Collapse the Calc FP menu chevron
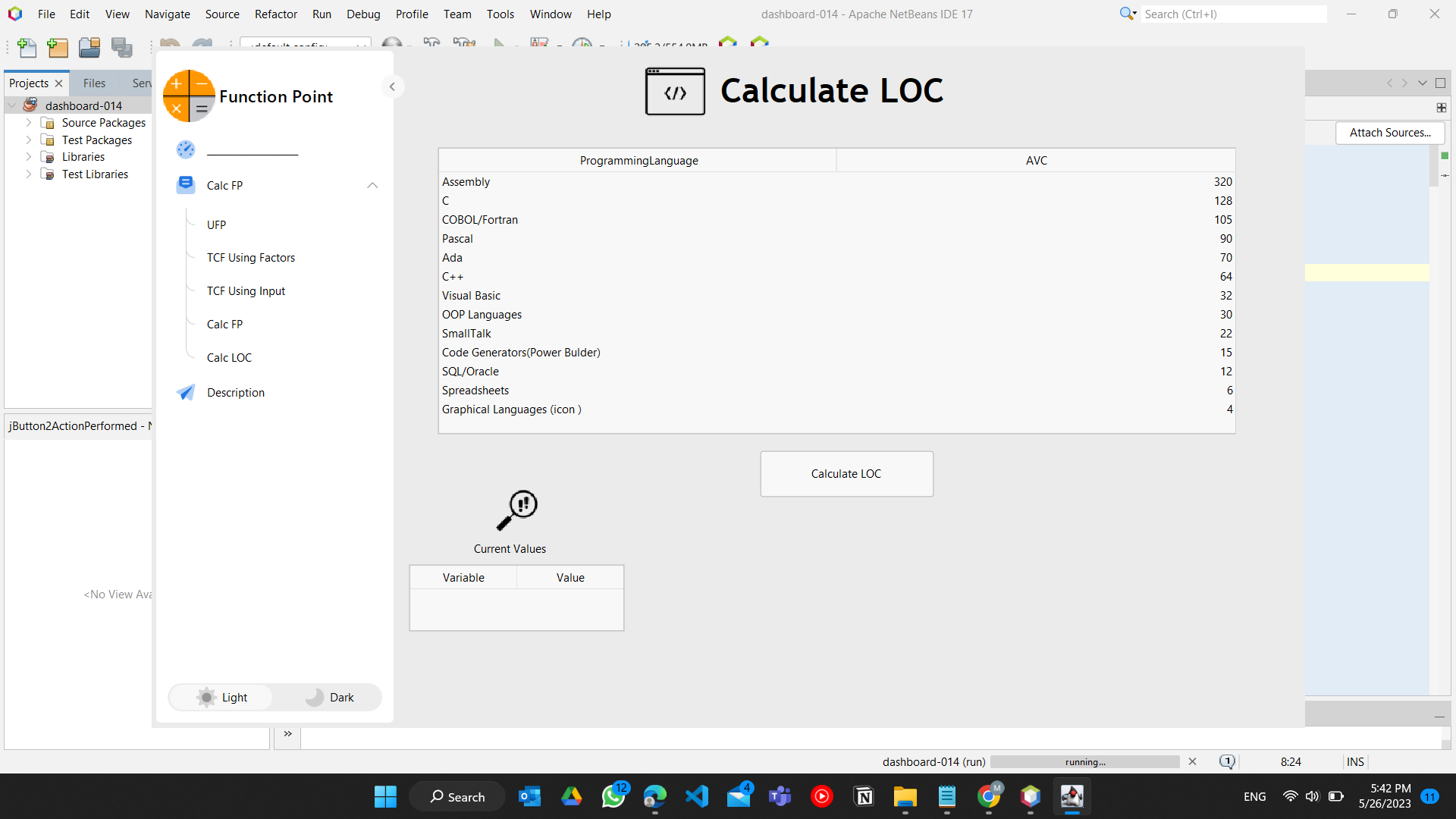 (372, 185)
